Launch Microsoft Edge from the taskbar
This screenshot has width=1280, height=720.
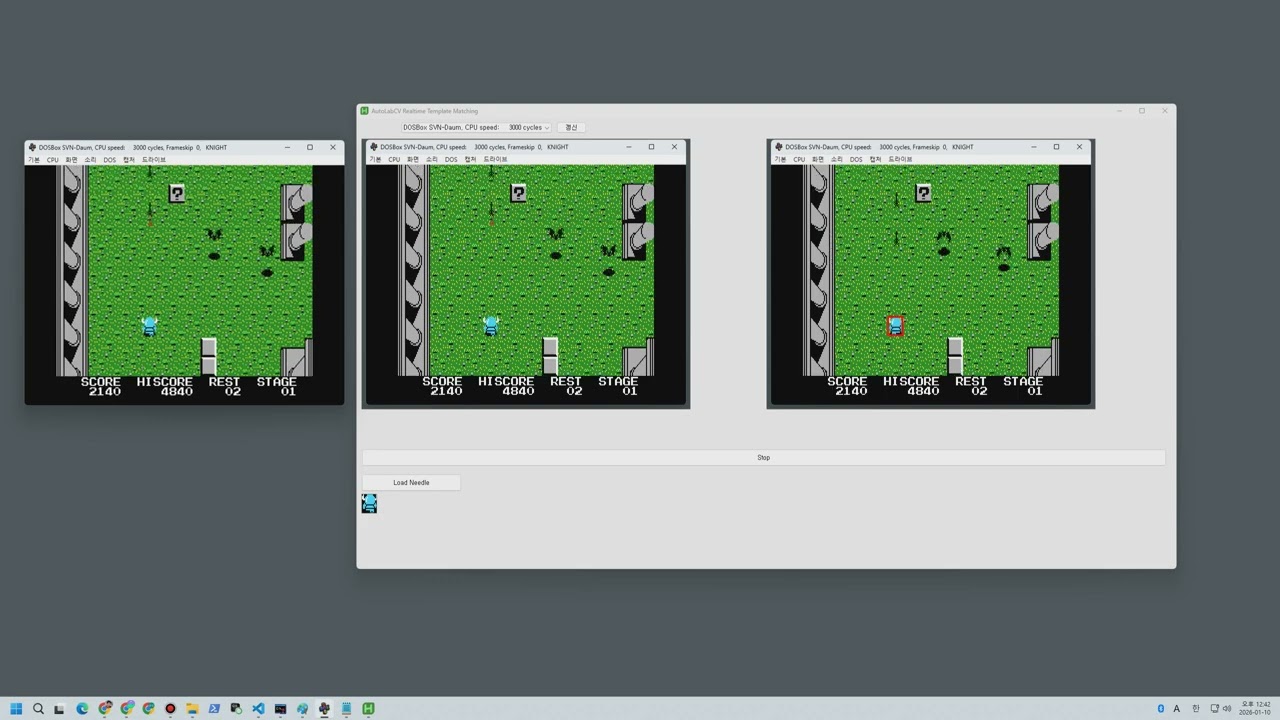coord(82,709)
